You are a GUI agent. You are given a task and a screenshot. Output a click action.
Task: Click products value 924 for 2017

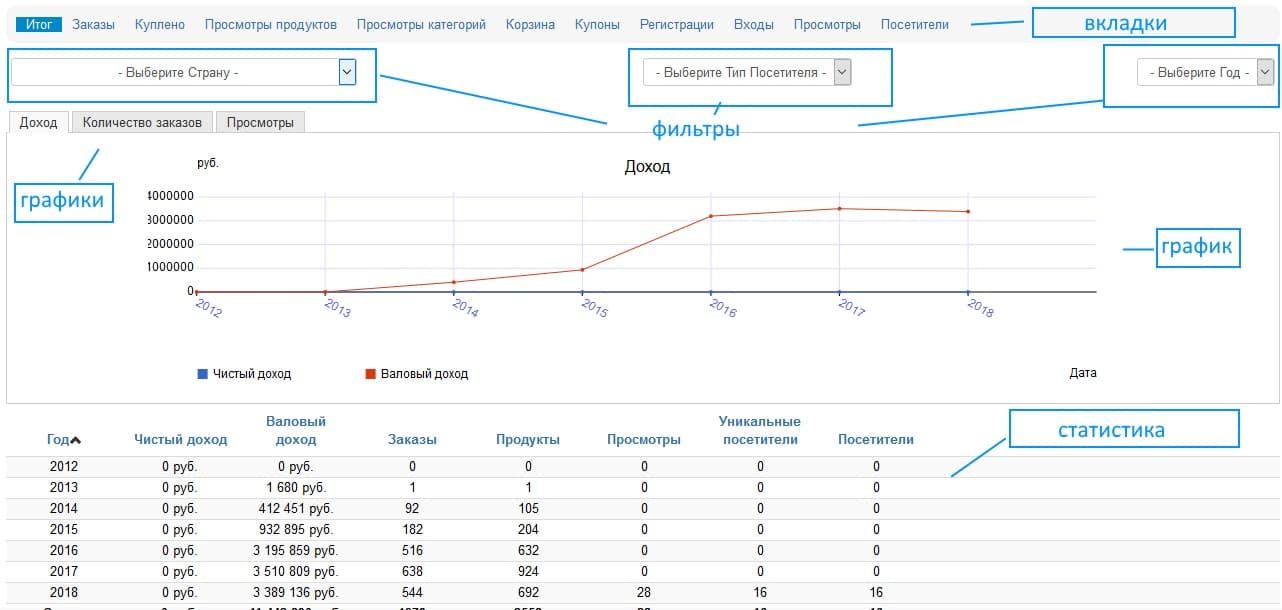click(528, 571)
